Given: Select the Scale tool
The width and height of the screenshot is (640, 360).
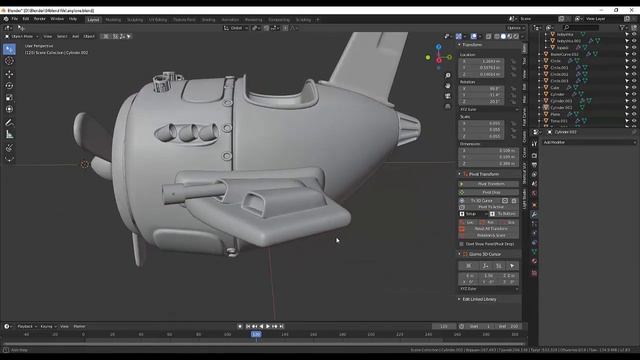Looking at the screenshot, I should coord(9,98).
